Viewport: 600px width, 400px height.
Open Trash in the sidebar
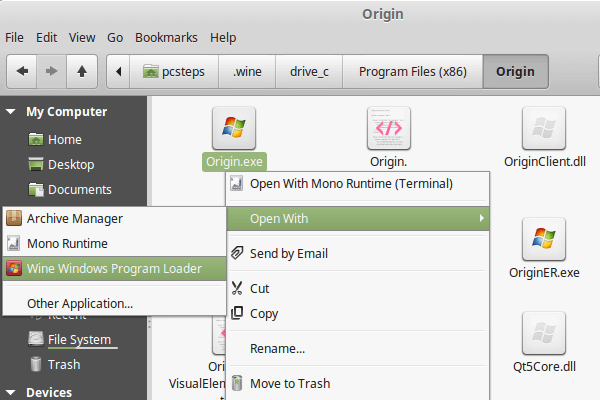[x=64, y=364]
